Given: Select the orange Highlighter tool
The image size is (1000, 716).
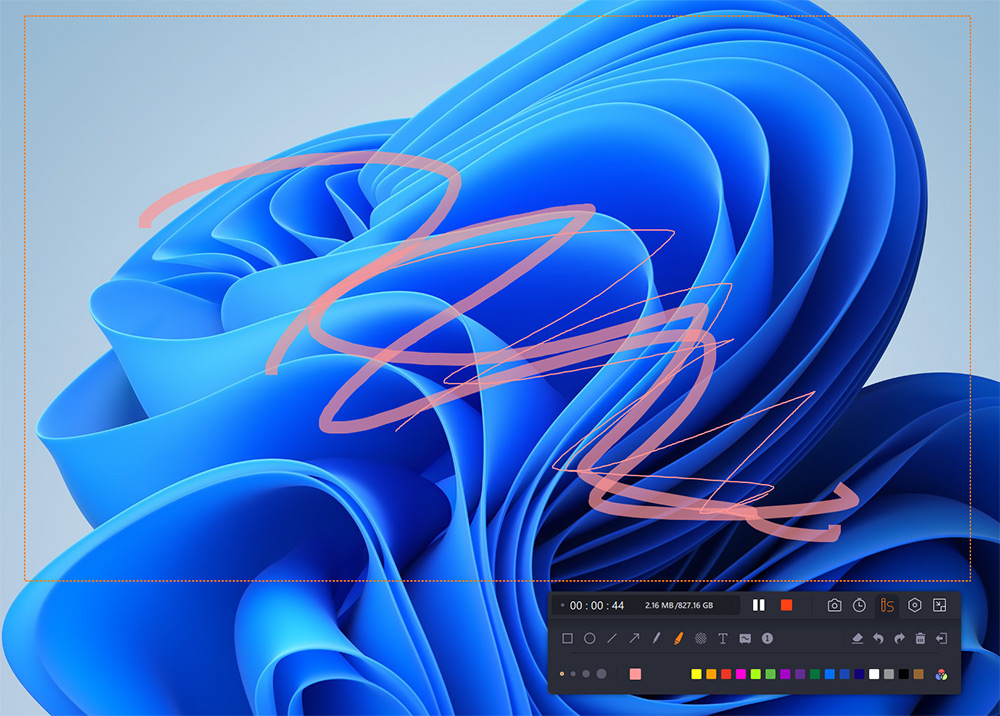Looking at the screenshot, I should pyautogui.click(x=679, y=638).
